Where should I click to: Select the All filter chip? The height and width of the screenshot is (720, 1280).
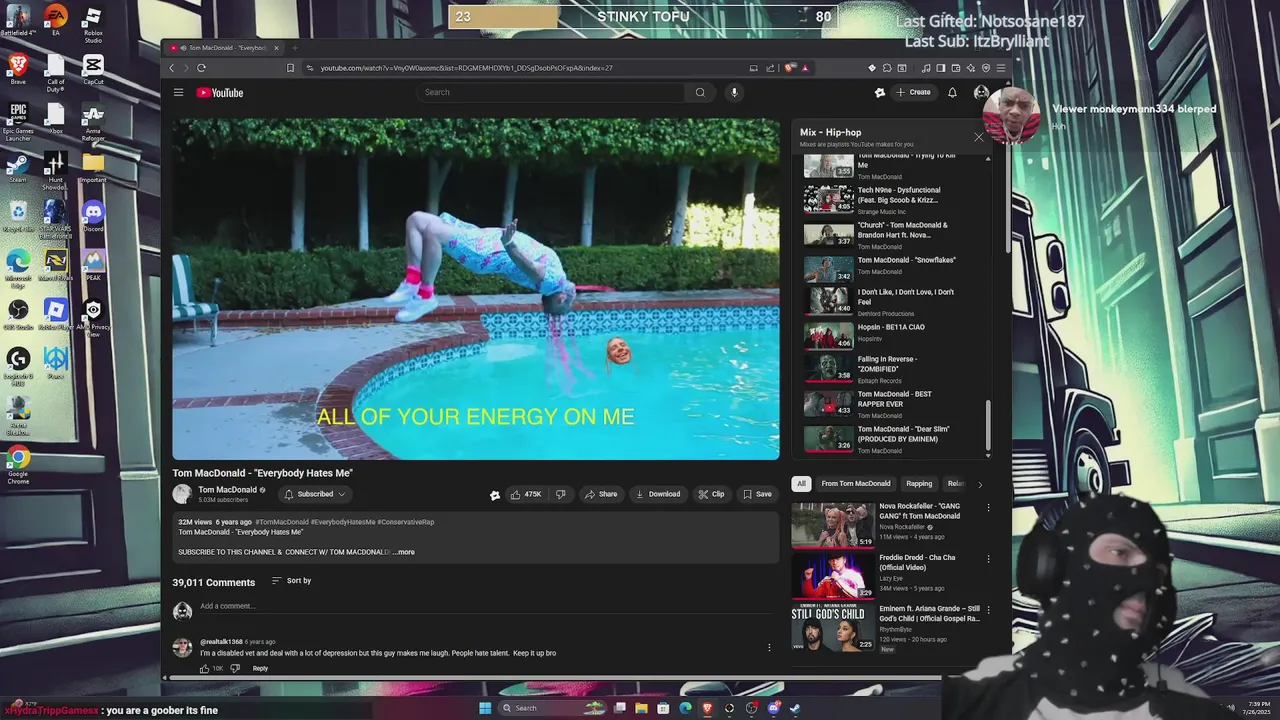click(801, 484)
